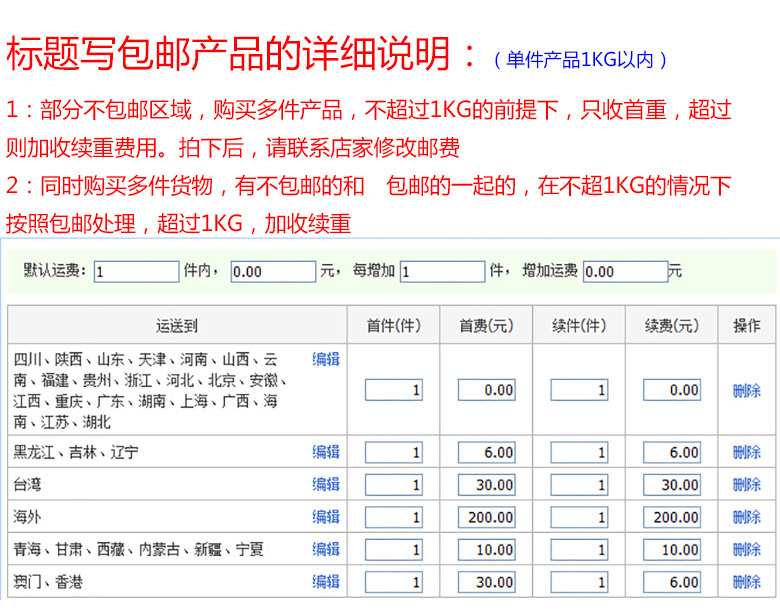780x614 pixels.
Task: Click the 海外 region text
Action: pyautogui.click(x=27, y=517)
